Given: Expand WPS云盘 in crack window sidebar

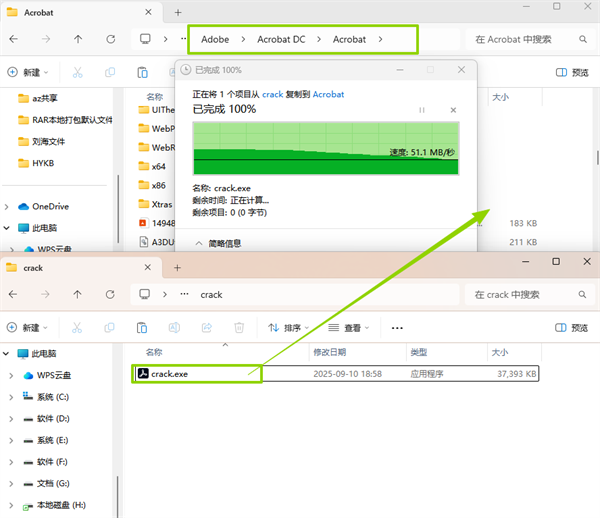Looking at the screenshot, I should (11, 376).
